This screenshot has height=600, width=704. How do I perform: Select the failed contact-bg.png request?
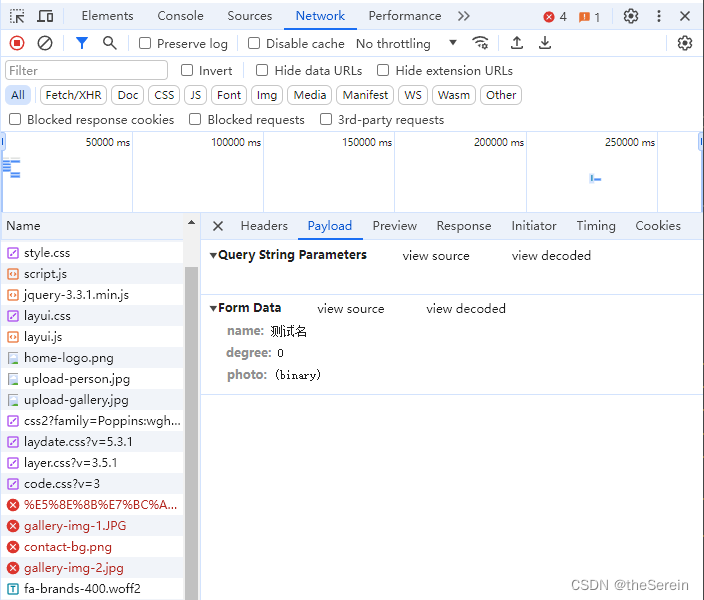pos(92,547)
